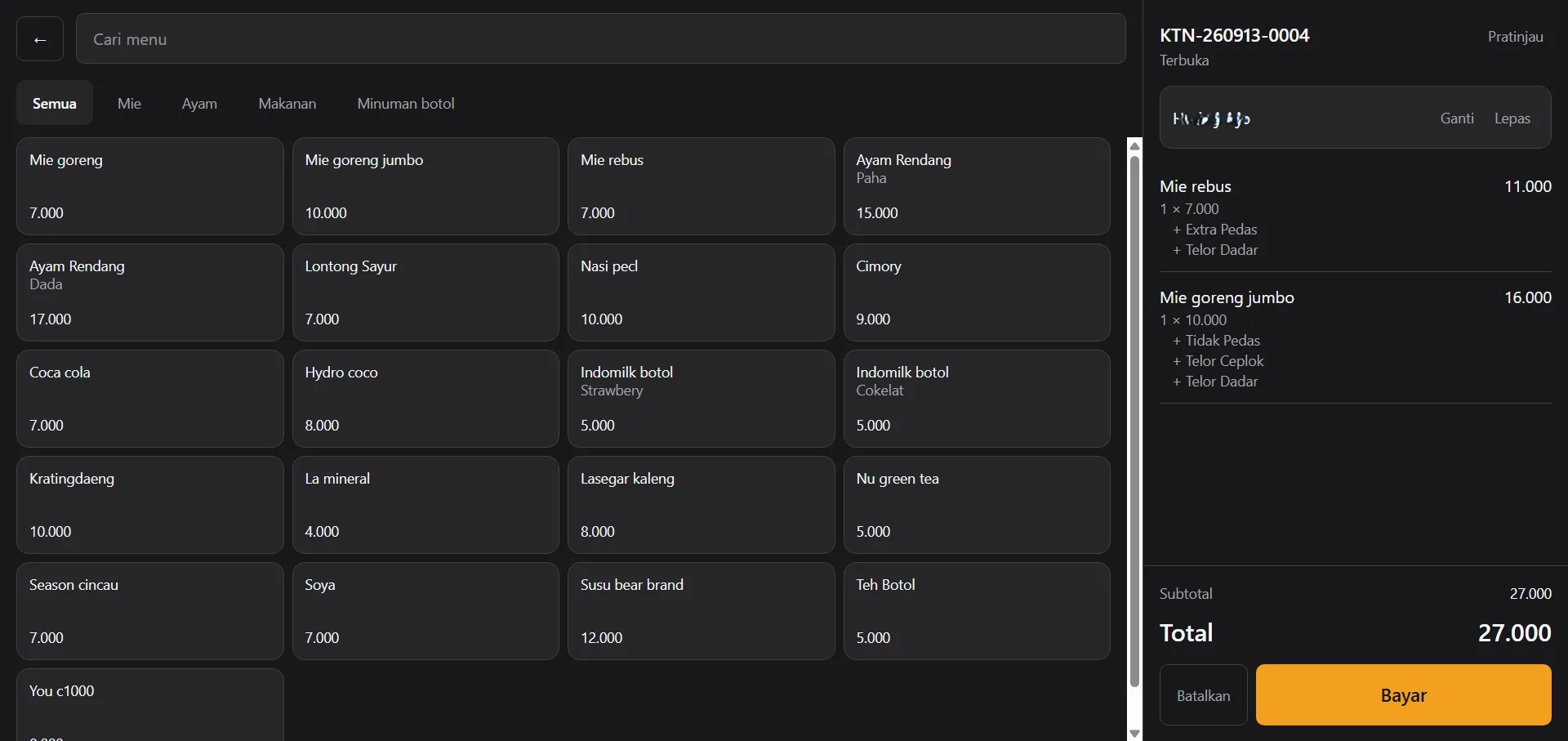Focus the Cari menu search field
1568x741 pixels.
600,38
